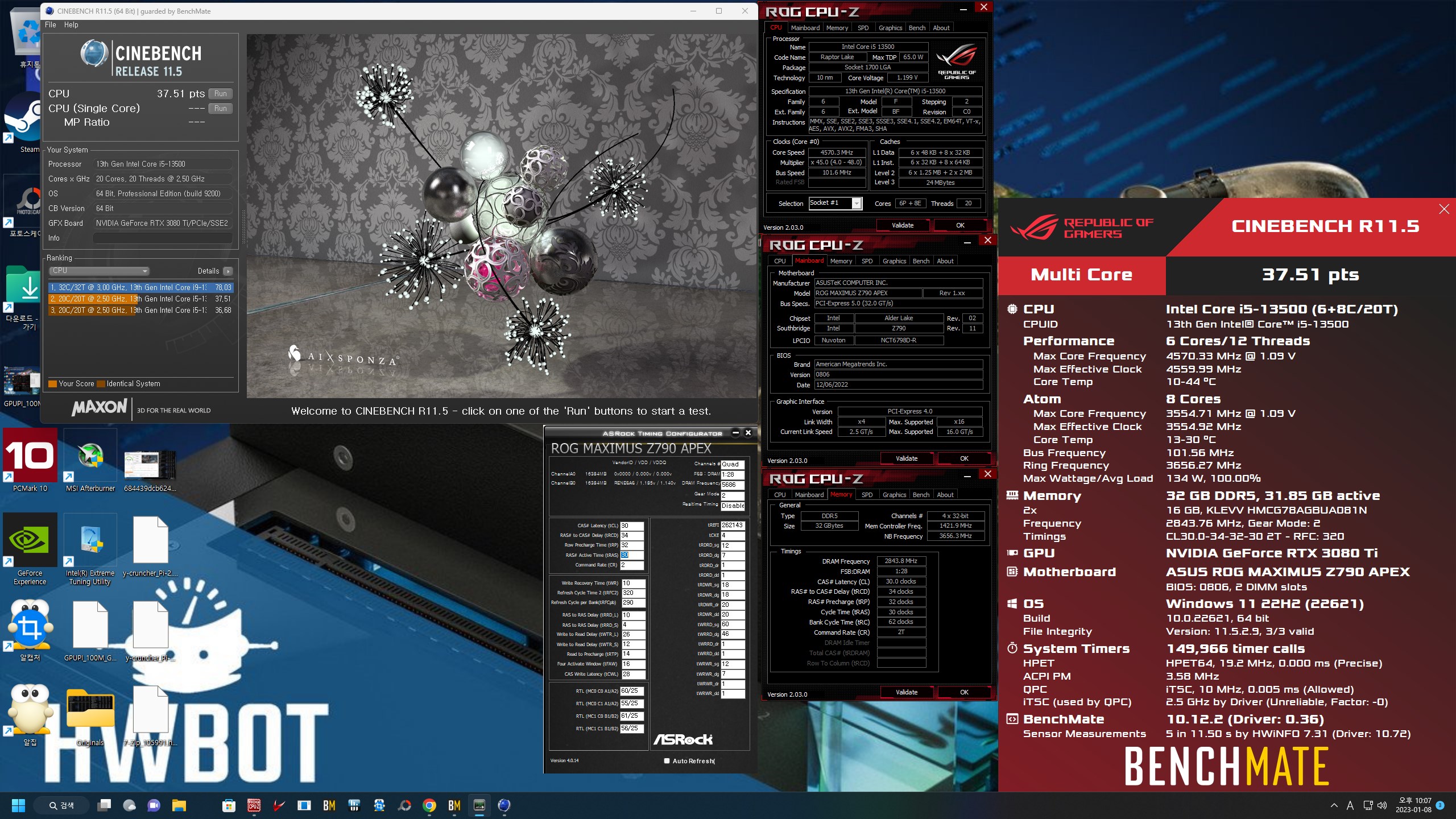Open Task View on the taskbar
Screen dimensions: 1456x819
click(104, 805)
